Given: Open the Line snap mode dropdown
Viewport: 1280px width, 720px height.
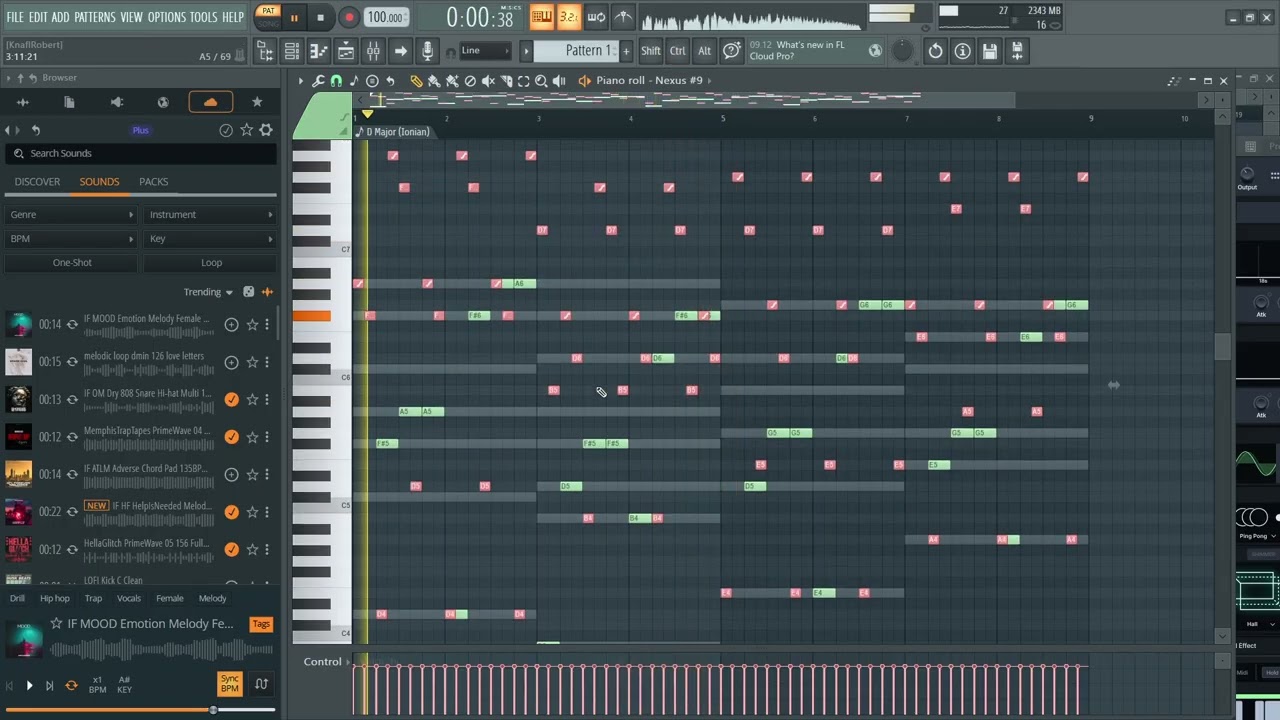Looking at the screenshot, I should [483, 51].
